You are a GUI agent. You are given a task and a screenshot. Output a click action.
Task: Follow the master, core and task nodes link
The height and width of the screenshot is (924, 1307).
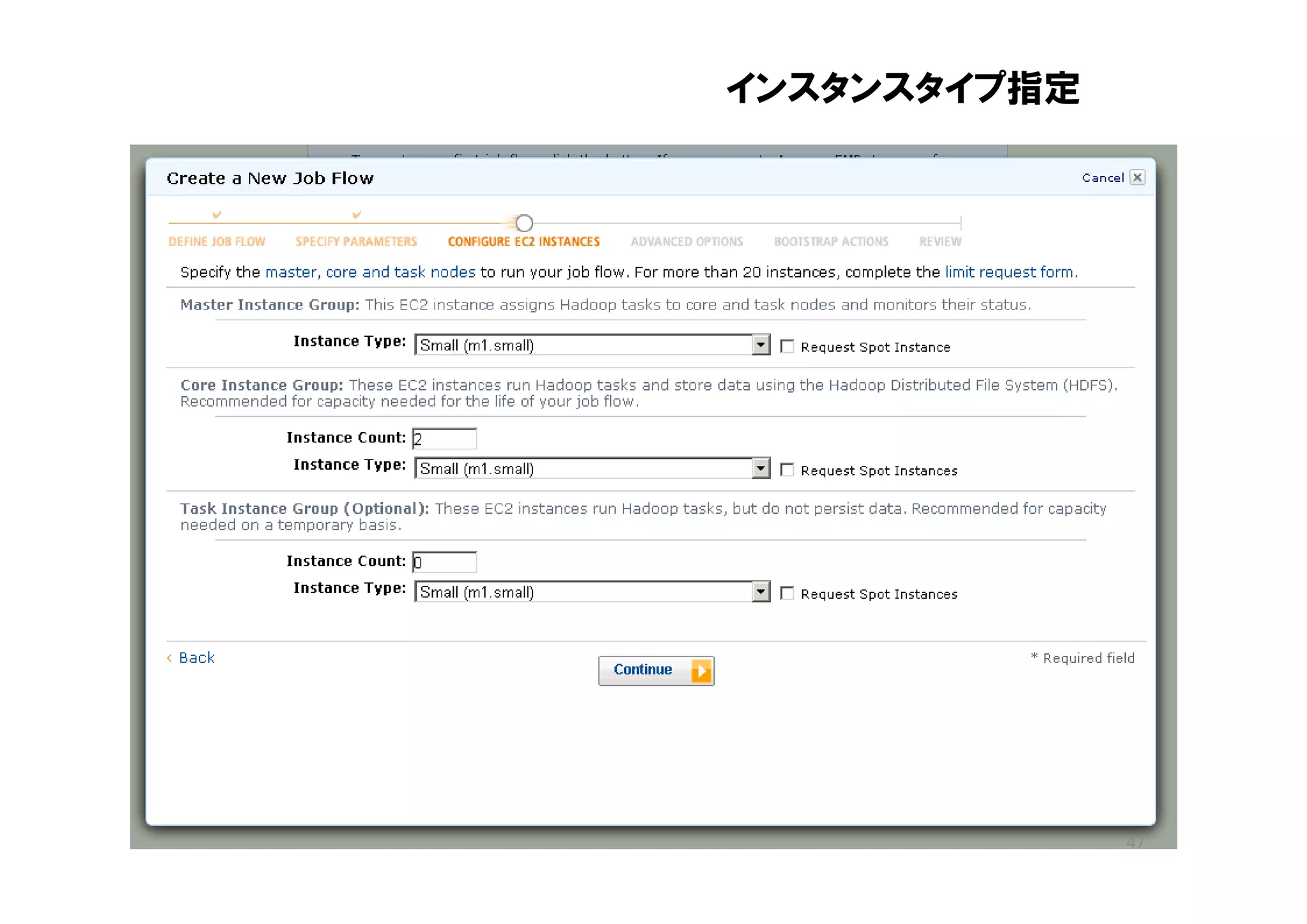pyautogui.click(x=370, y=272)
